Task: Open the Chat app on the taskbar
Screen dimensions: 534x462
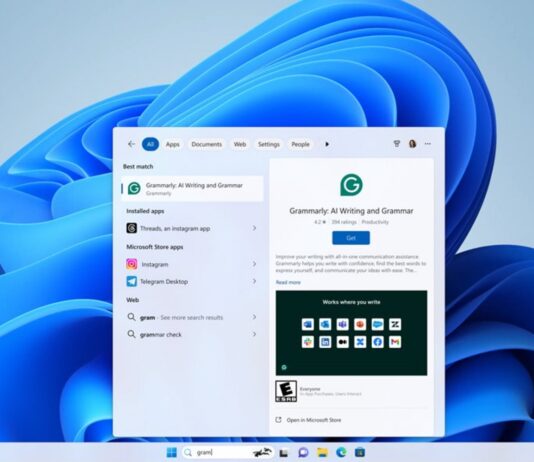Action: 303,452
